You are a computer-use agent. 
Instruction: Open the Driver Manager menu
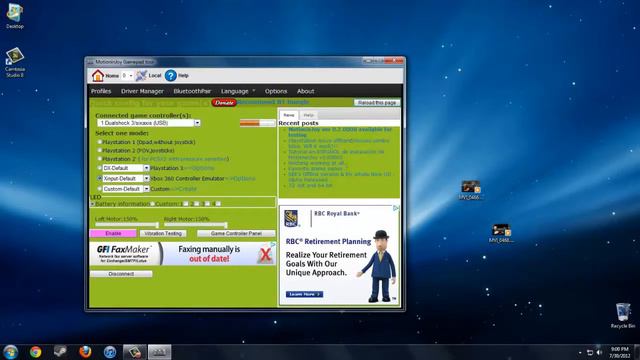coord(142,91)
